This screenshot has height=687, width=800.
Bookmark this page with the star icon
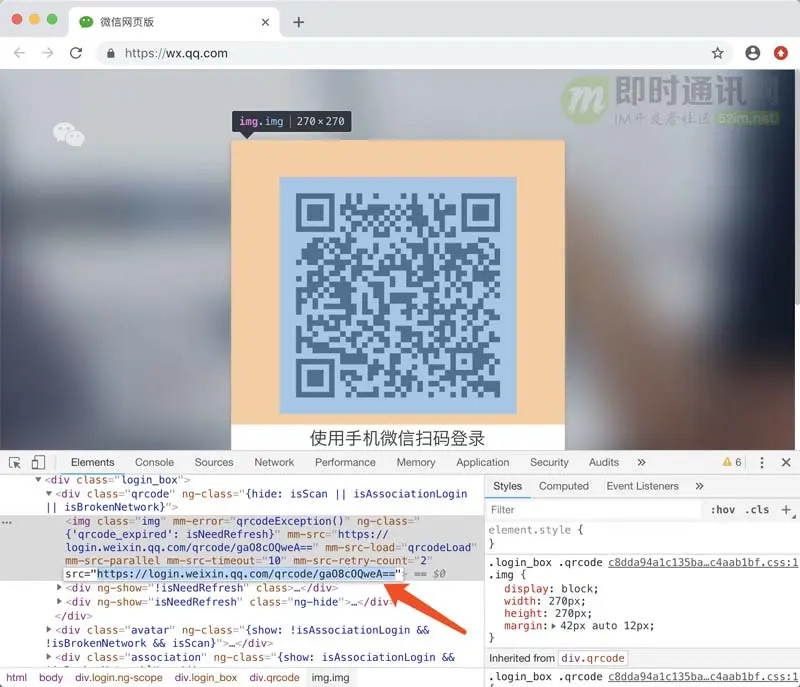point(717,53)
